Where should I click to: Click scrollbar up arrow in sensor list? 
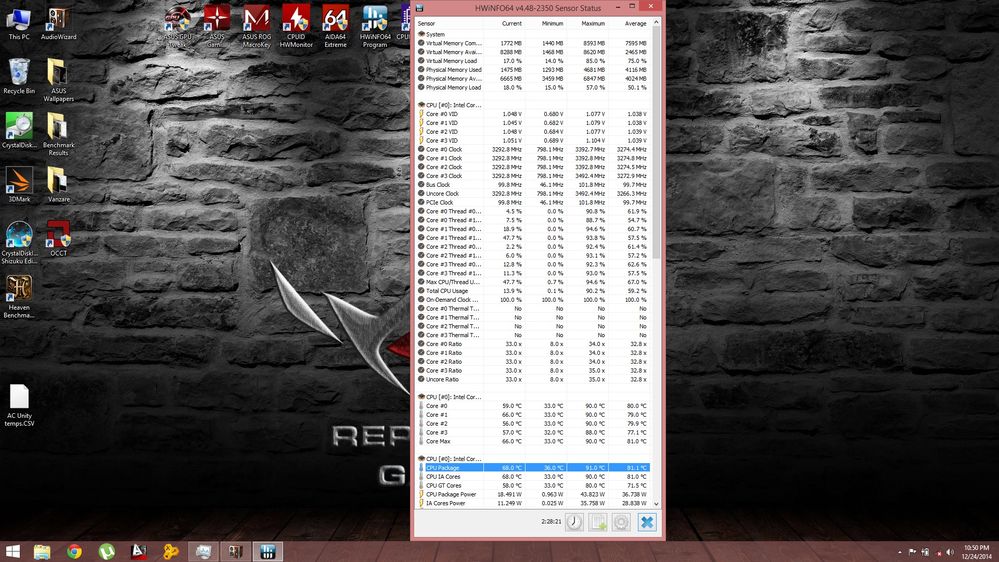click(x=656, y=23)
